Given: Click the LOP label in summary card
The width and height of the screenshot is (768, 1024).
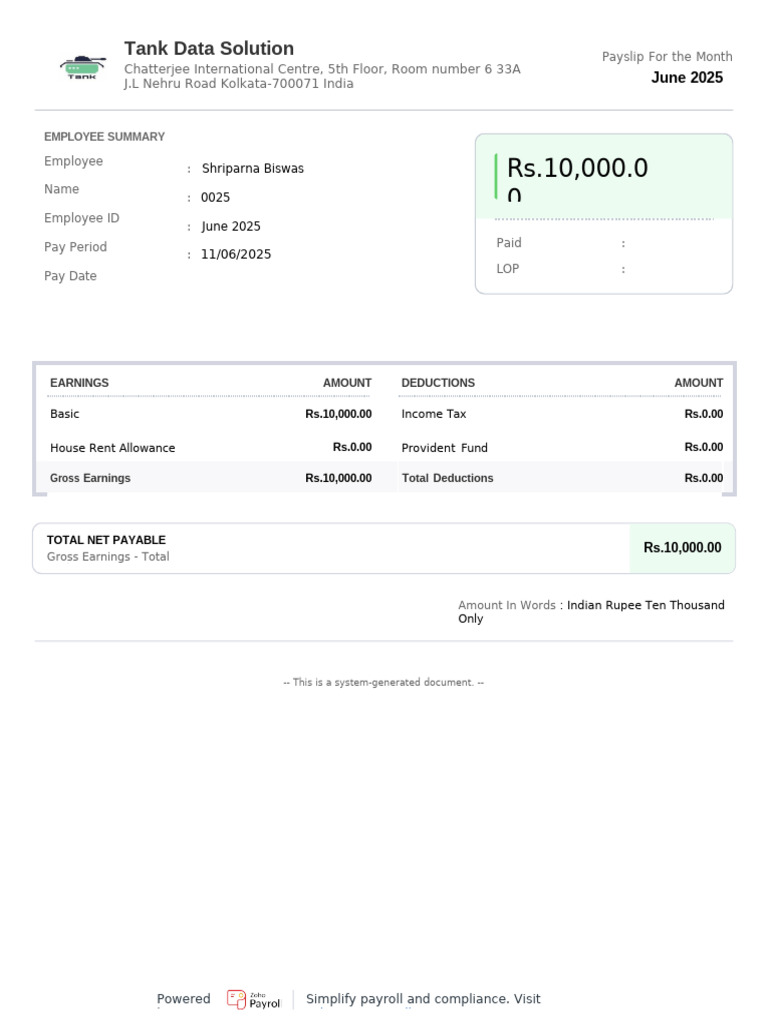Looking at the screenshot, I should tap(507, 269).
